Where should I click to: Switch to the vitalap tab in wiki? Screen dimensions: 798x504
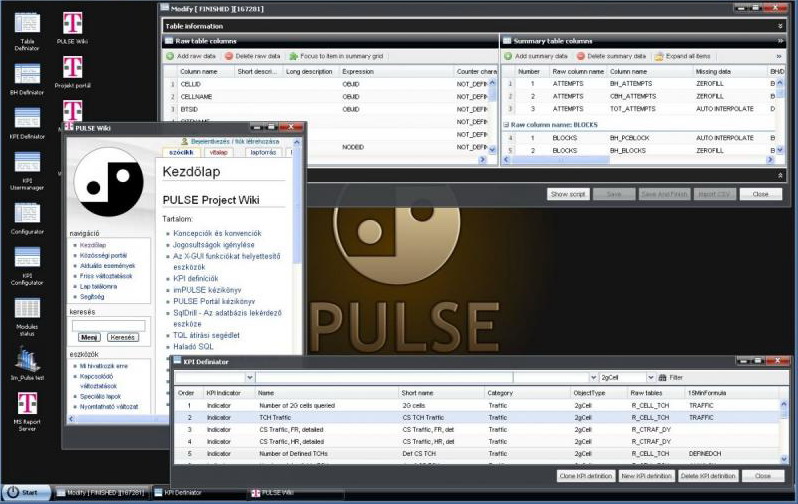(217, 152)
